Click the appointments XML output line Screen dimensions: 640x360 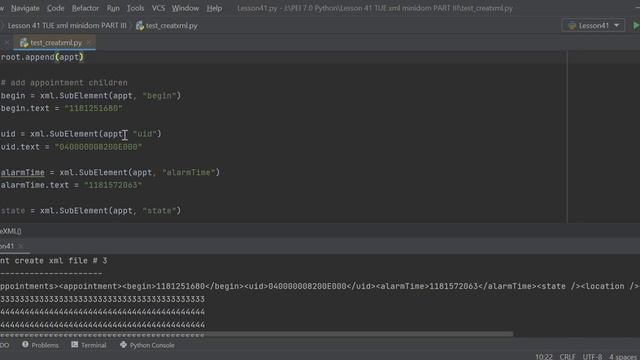tap(320, 287)
